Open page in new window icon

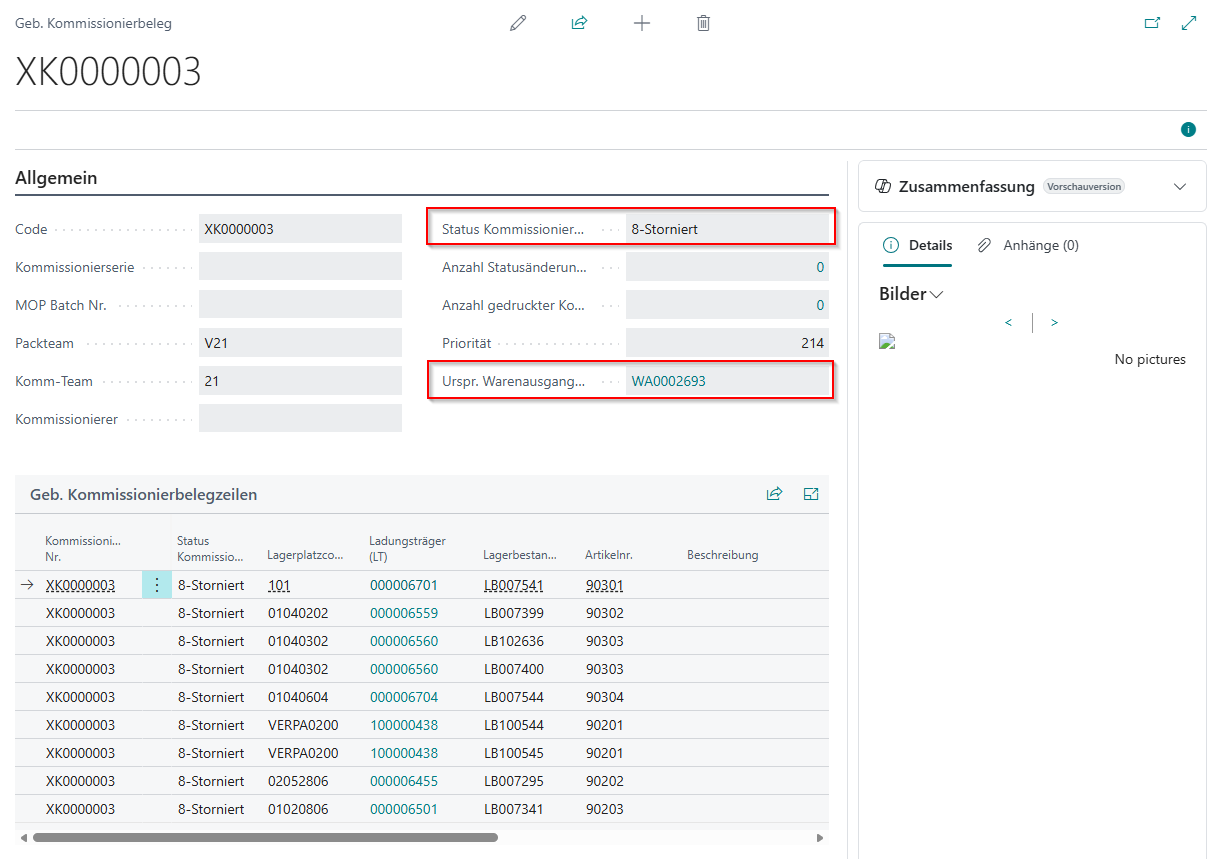1152,23
